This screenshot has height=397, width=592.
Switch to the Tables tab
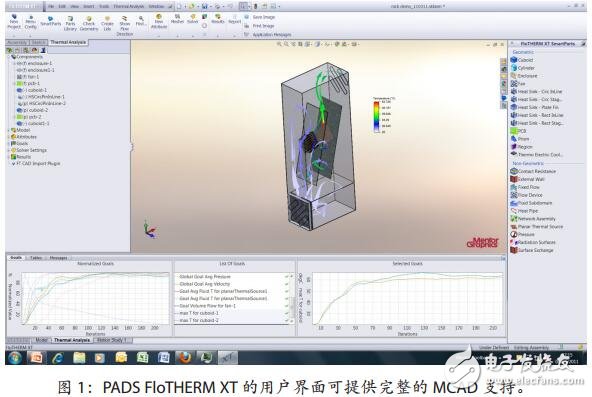(x=36, y=258)
